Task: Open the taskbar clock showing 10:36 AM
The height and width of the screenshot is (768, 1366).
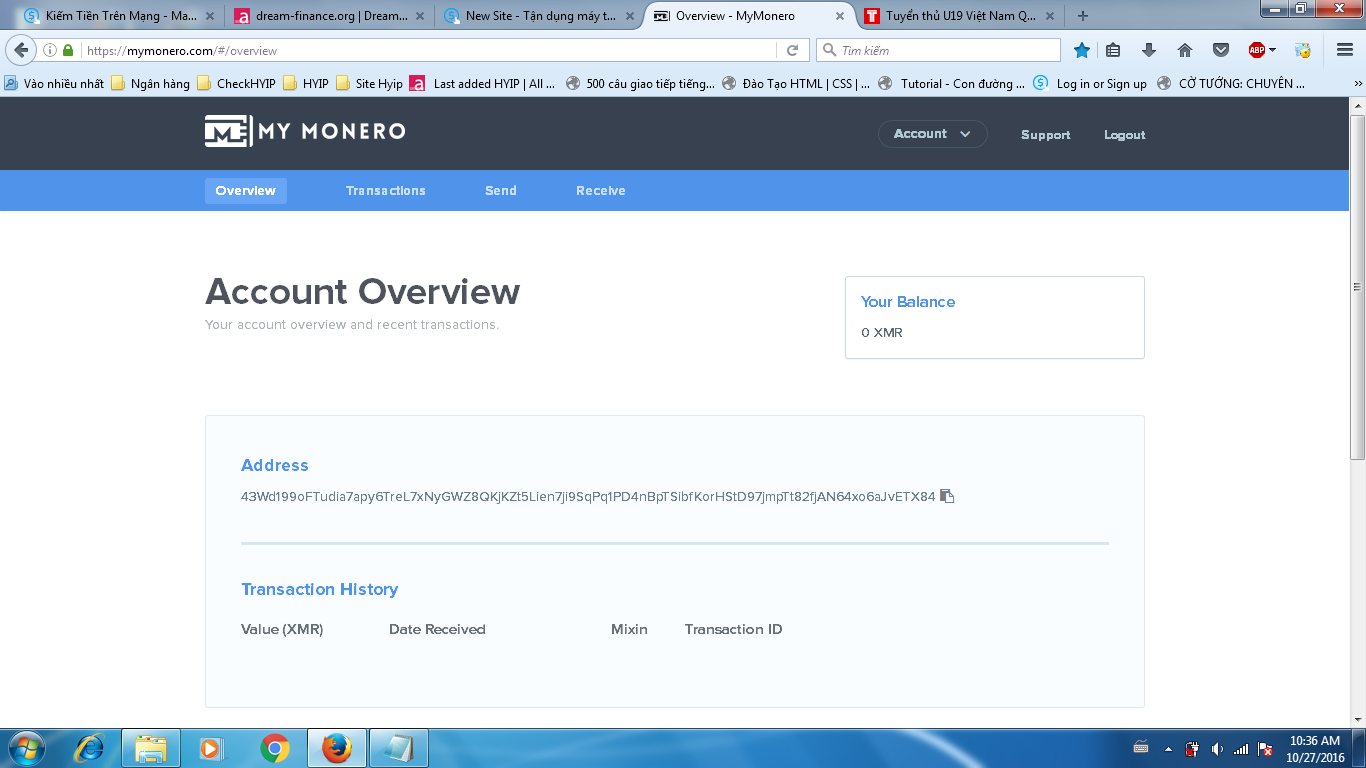Action: (x=1314, y=748)
